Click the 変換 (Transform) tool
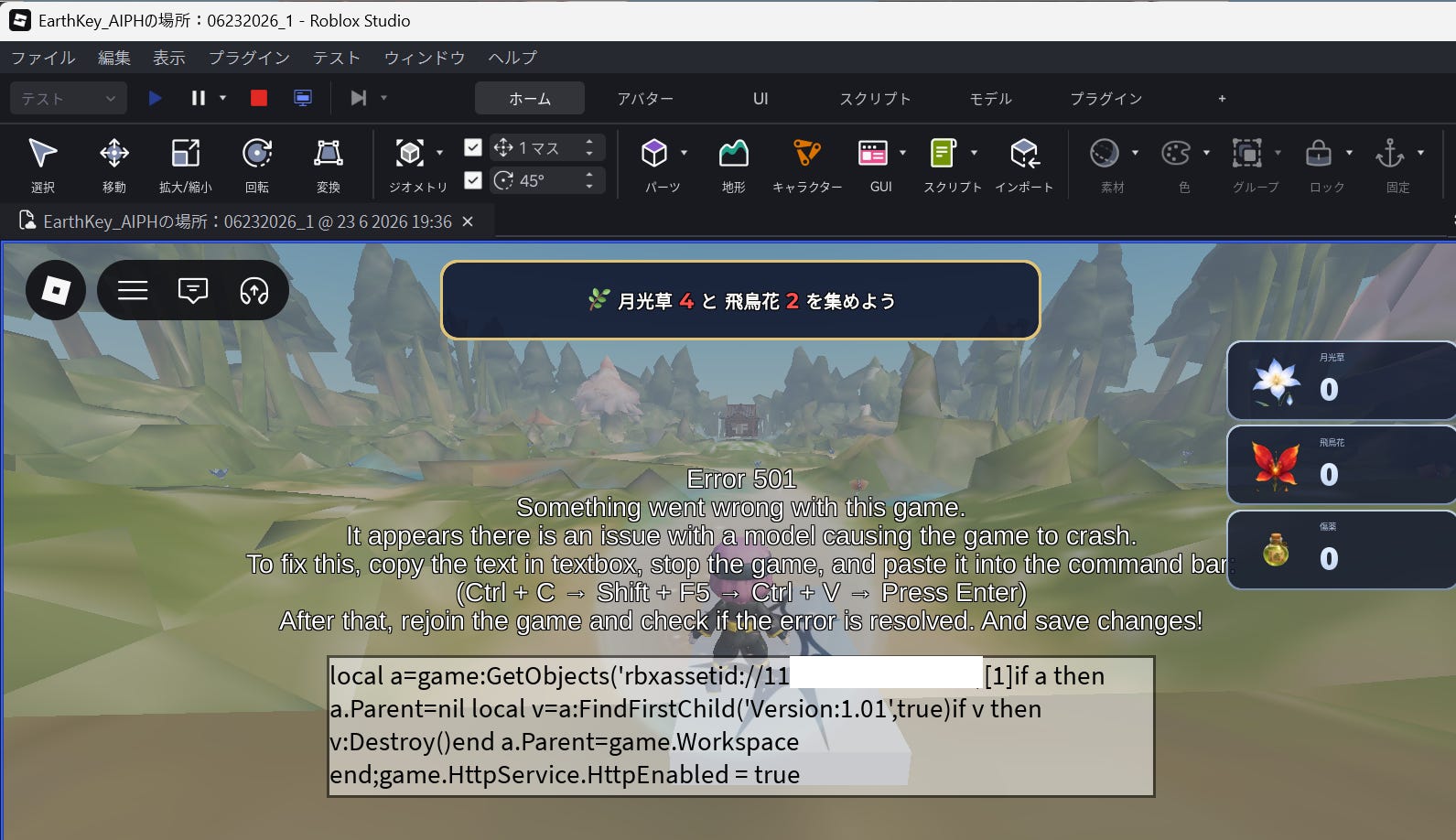 click(329, 164)
